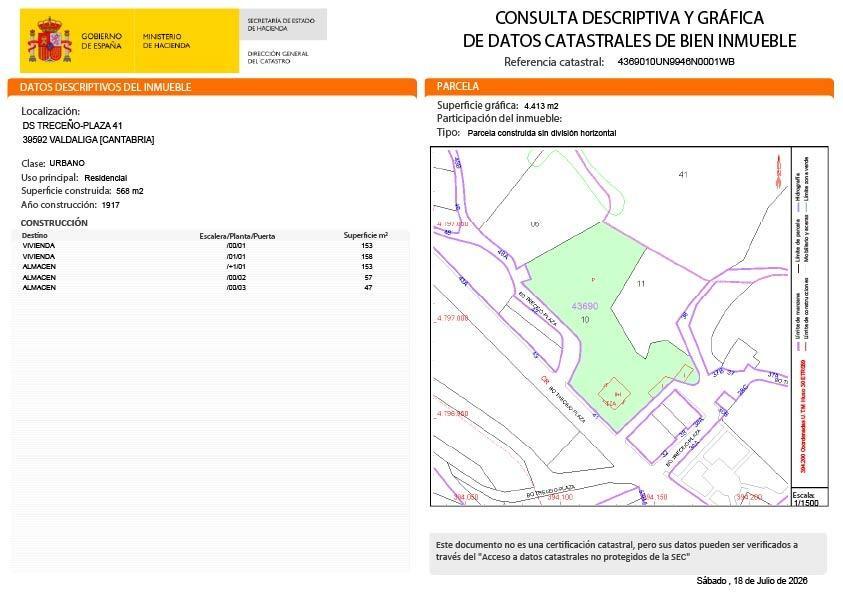Click the 'Destino' column header
843x595 pixels.
[x=34, y=235]
